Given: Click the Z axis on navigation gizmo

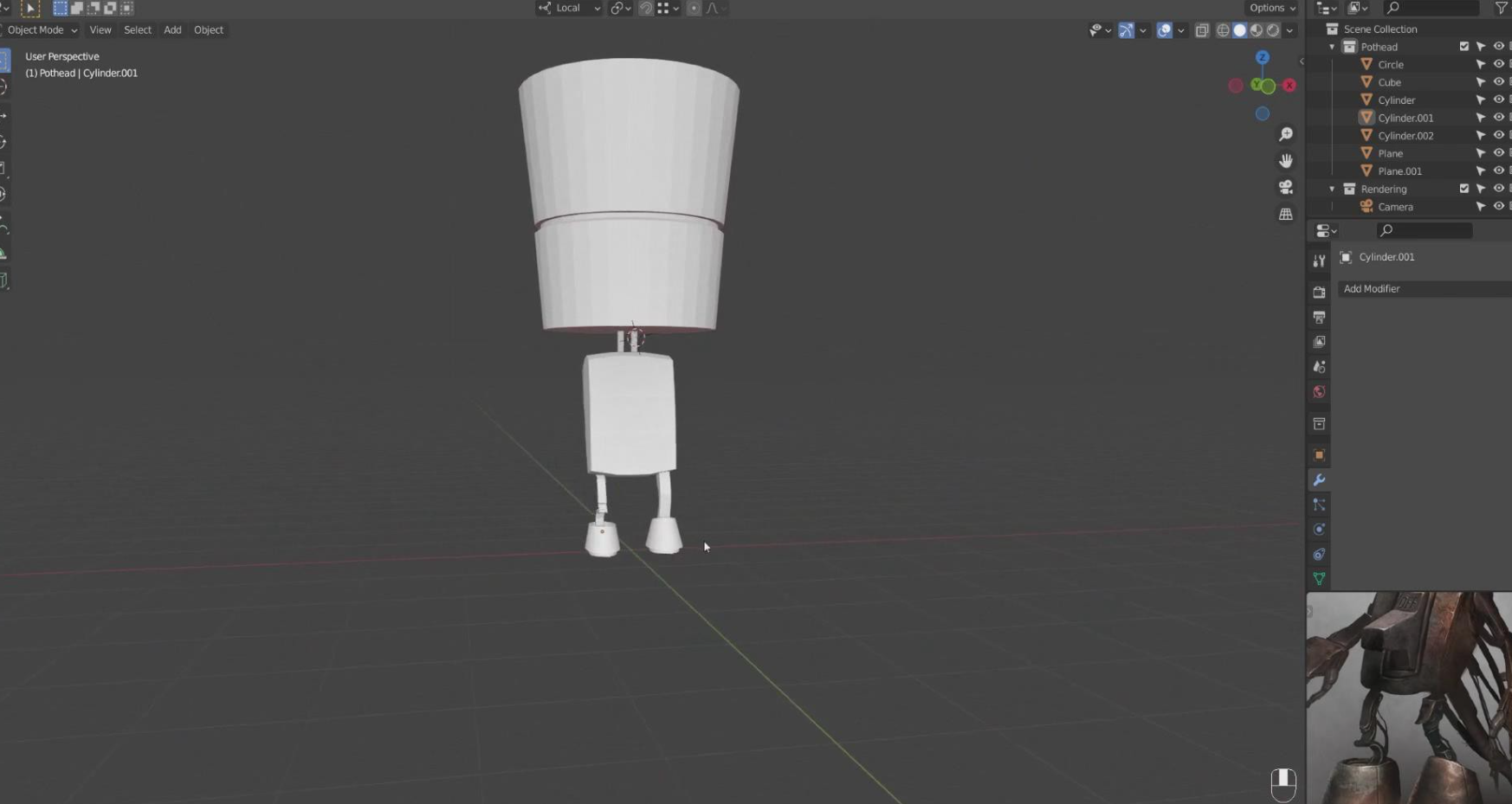Looking at the screenshot, I should click(x=1263, y=58).
